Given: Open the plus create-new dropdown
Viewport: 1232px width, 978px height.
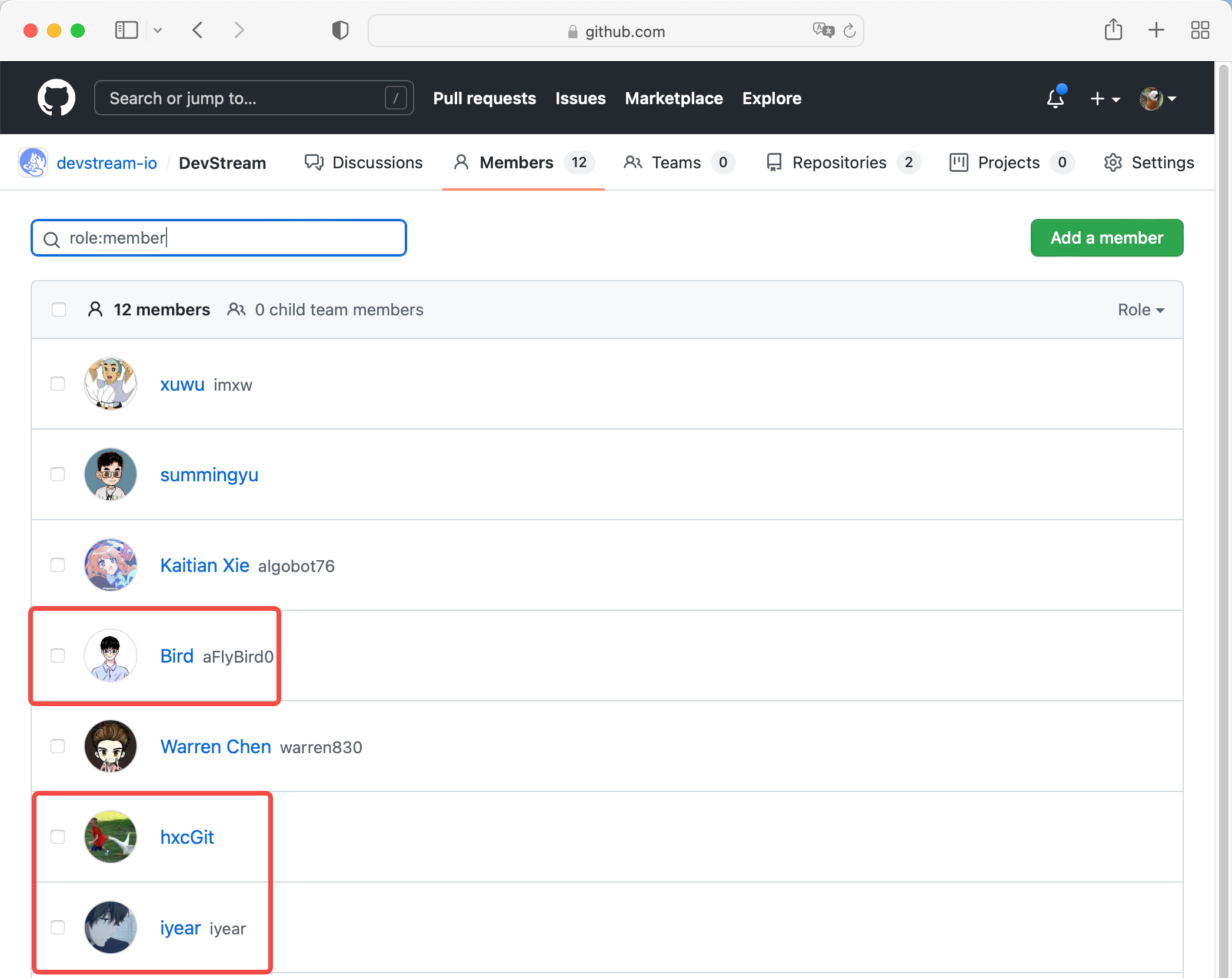Looking at the screenshot, I should pos(1104,98).
